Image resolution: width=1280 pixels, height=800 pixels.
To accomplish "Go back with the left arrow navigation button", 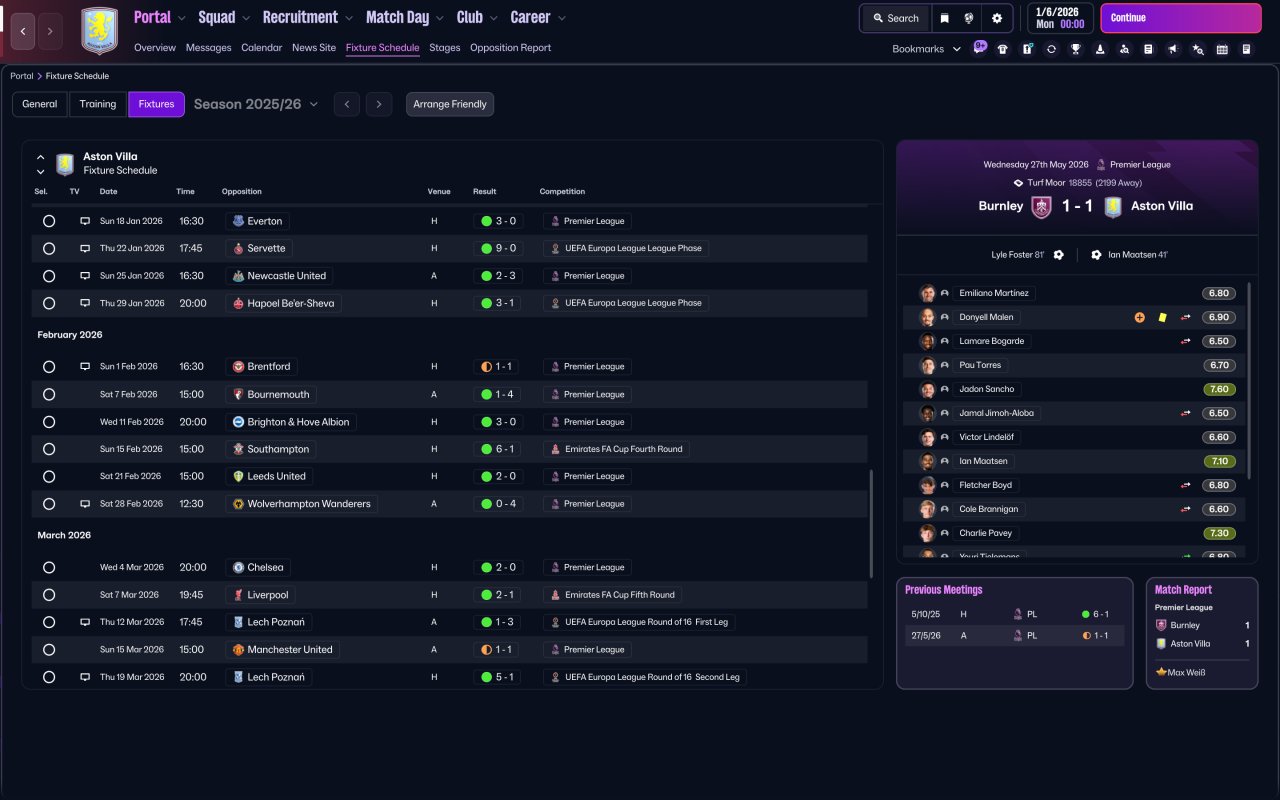I will (23, 31).
